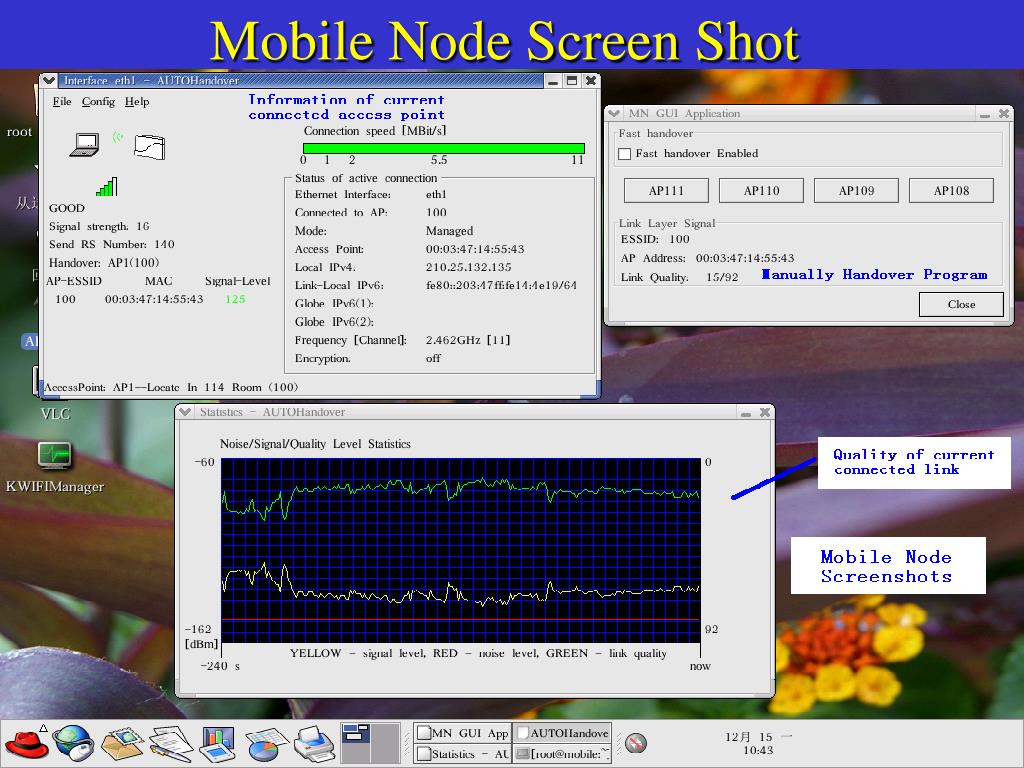1024x768 pixels.
Task: Maximize the Interface eth1 window
Action: click(572, 80)
